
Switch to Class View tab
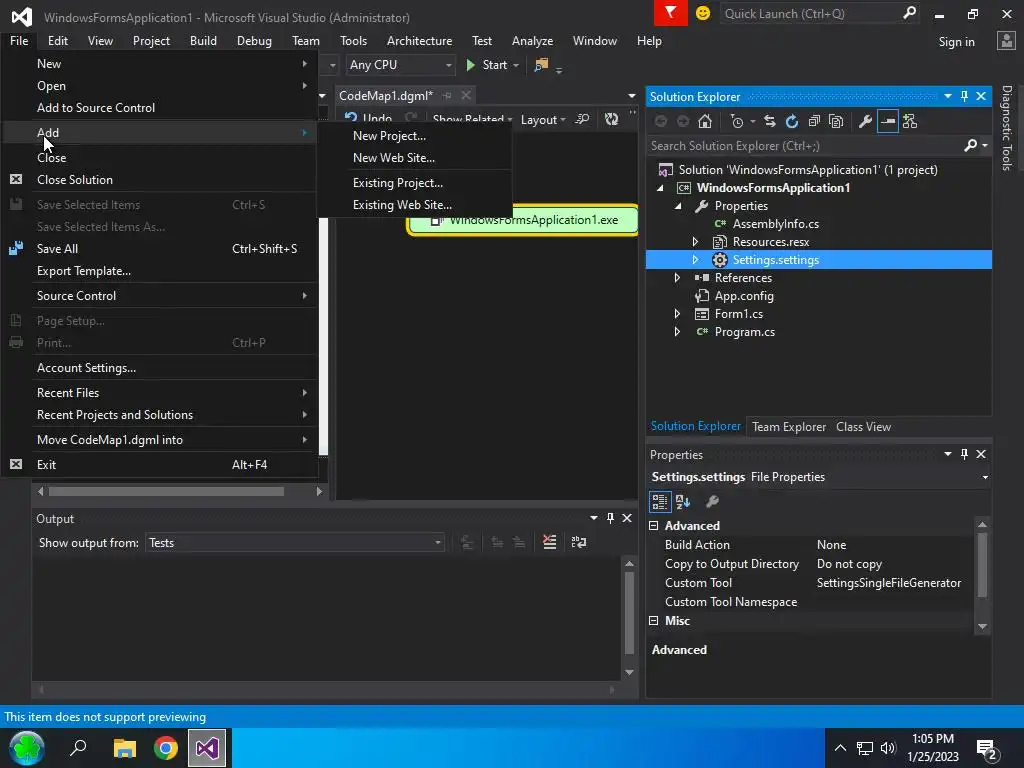tap(863, 426)
